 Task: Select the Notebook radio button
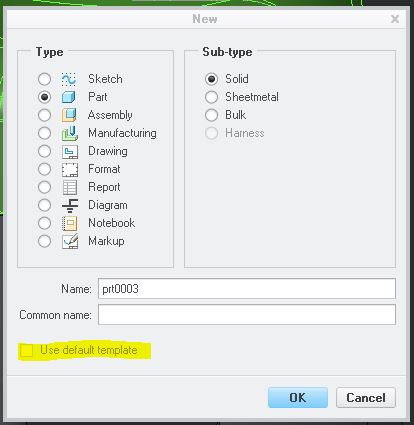point(44,223)
